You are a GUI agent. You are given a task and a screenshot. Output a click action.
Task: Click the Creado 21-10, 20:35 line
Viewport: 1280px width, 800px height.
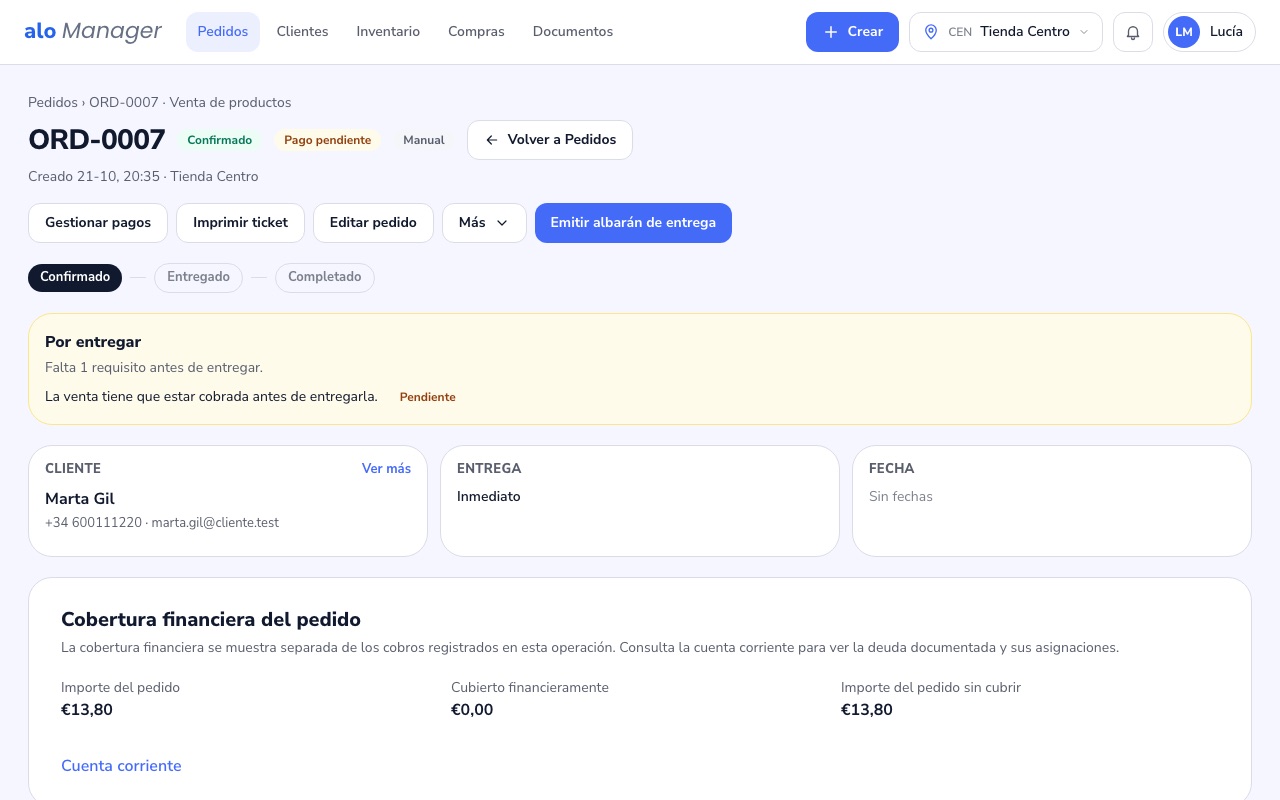click(143, 177)
